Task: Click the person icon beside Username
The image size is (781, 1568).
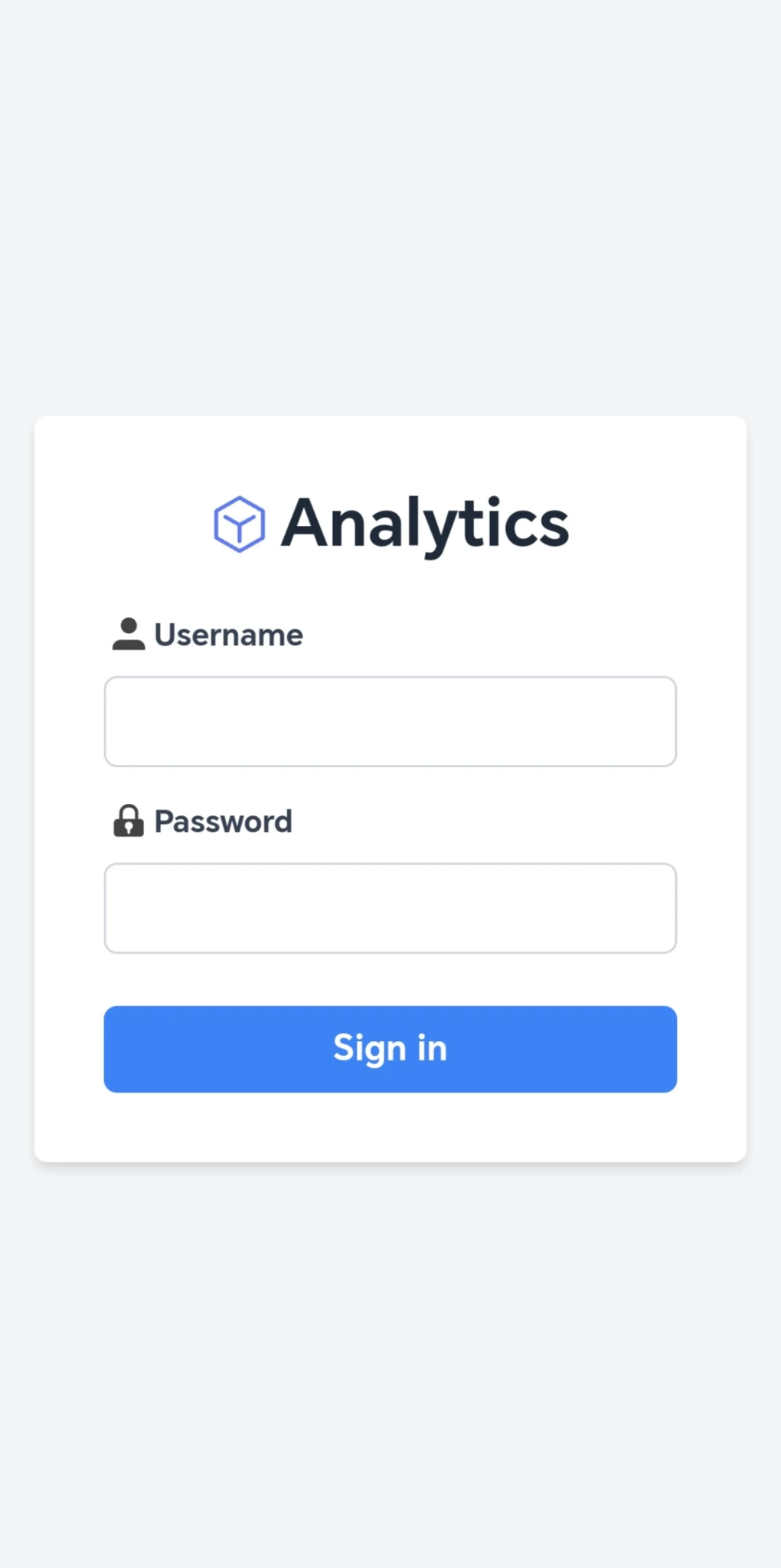Action: point(129,634)
